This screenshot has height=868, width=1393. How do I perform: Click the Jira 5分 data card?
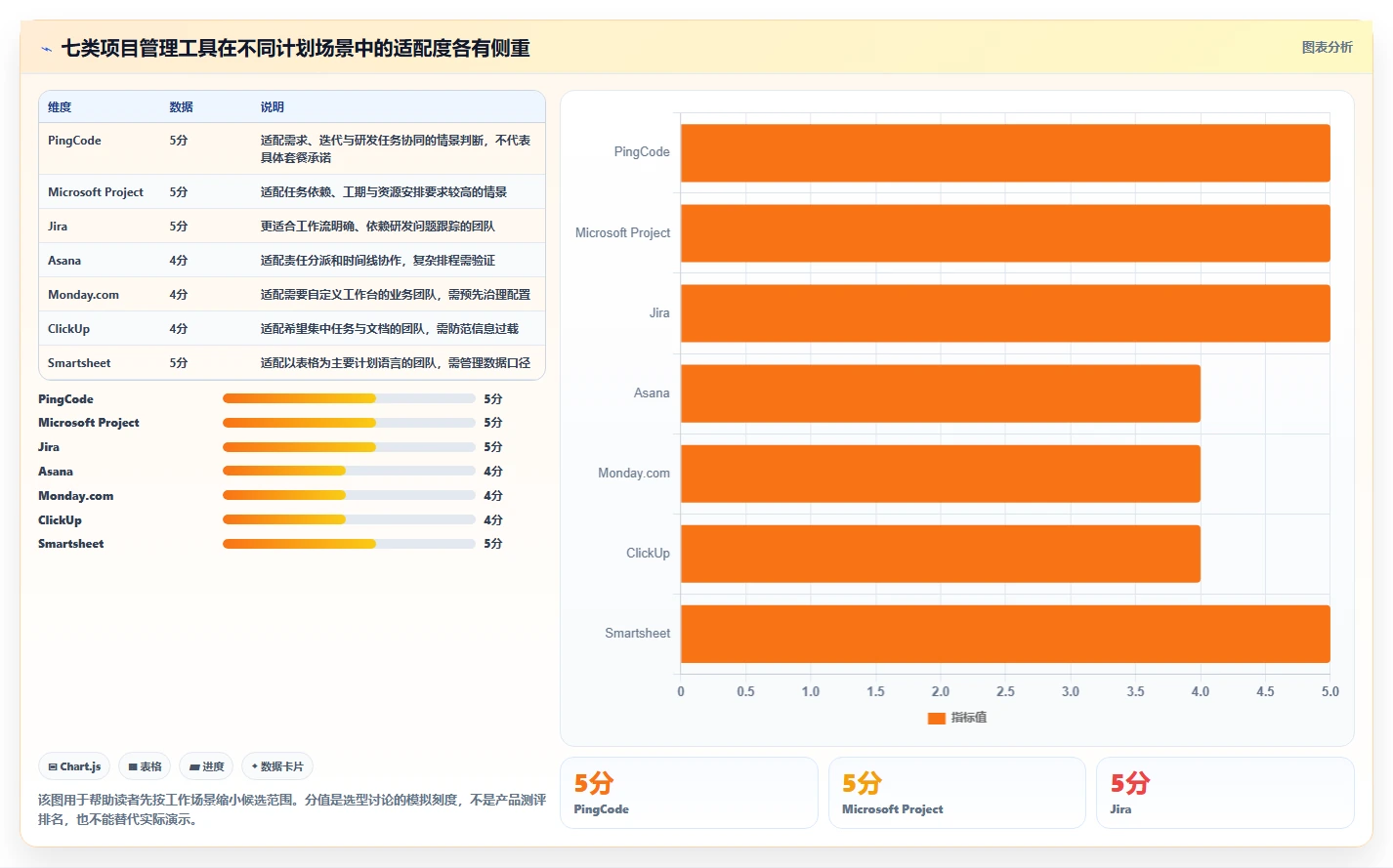1225,793
